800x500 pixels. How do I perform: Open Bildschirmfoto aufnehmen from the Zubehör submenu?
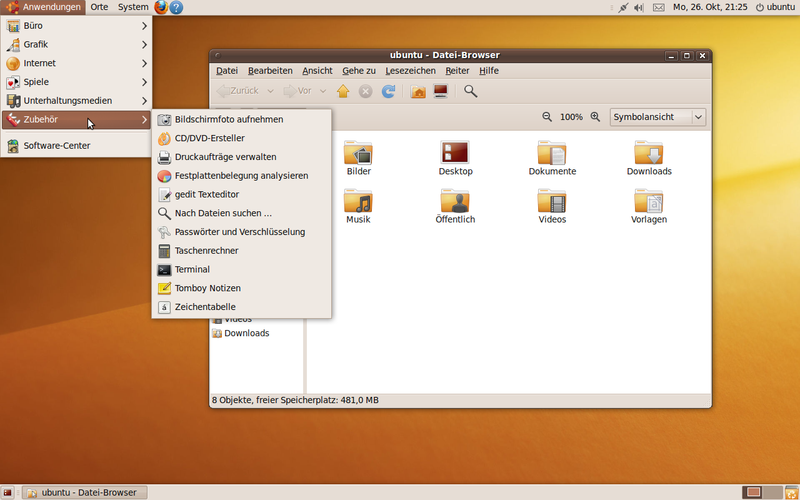[241, 119]
